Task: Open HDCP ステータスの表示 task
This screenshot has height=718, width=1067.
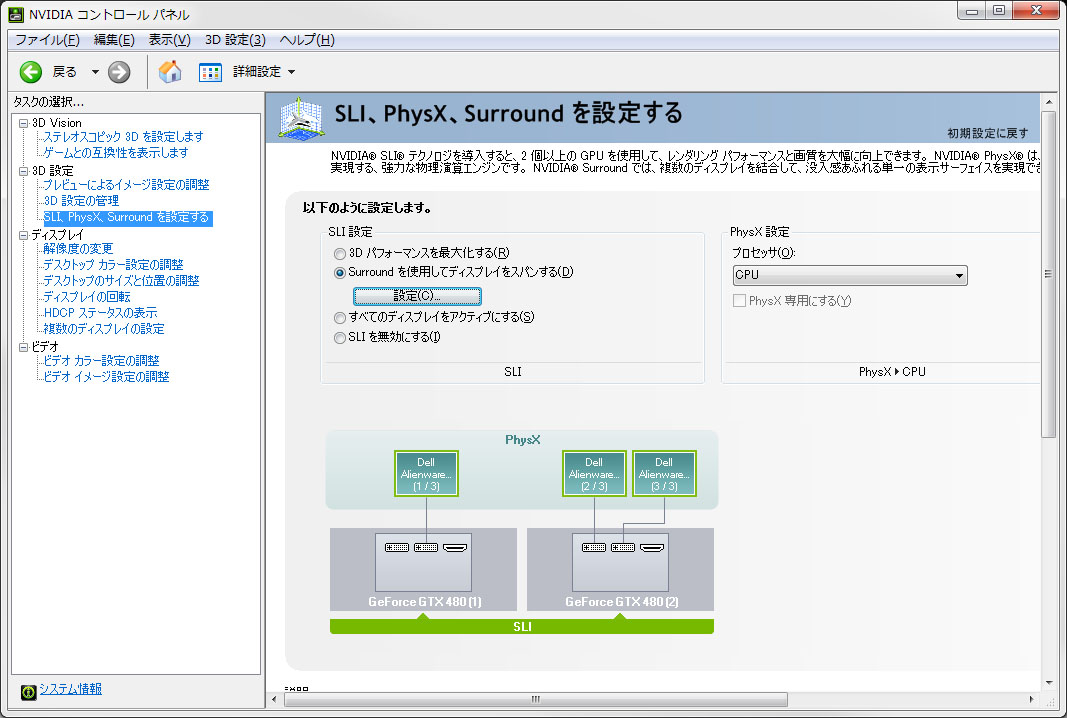Action: 100,312
